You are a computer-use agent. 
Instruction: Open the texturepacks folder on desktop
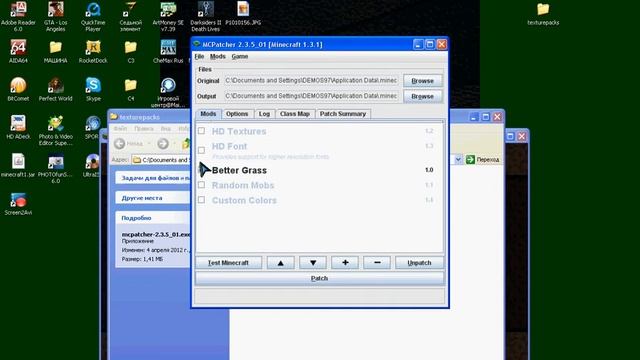point(543,13)
